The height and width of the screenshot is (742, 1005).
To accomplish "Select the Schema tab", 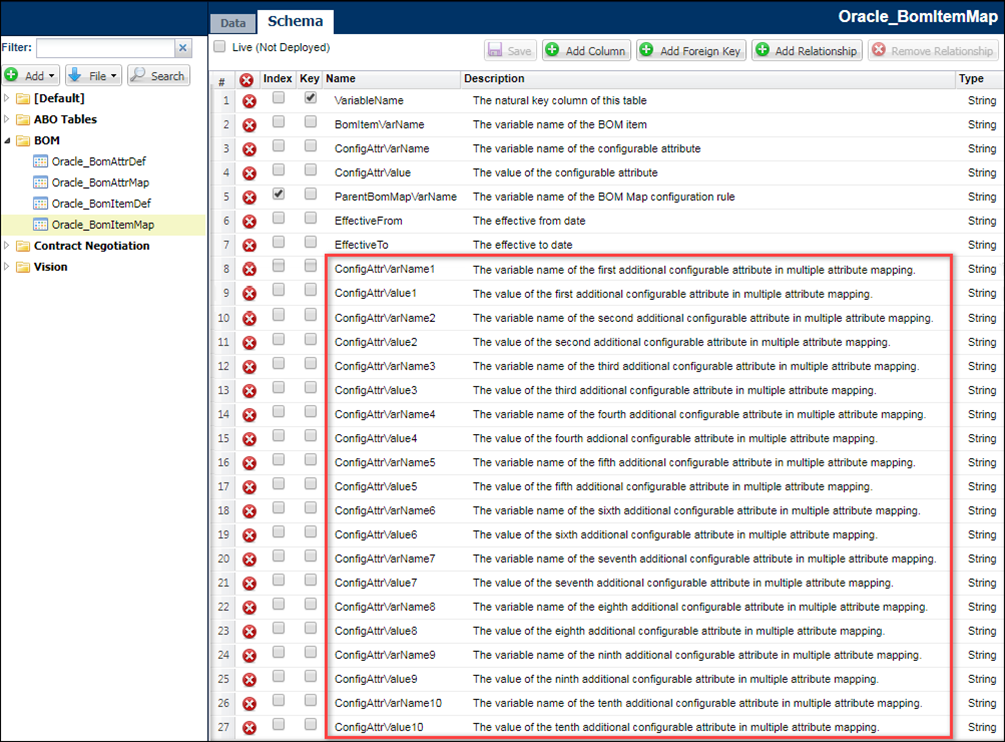I will point(294,21).
